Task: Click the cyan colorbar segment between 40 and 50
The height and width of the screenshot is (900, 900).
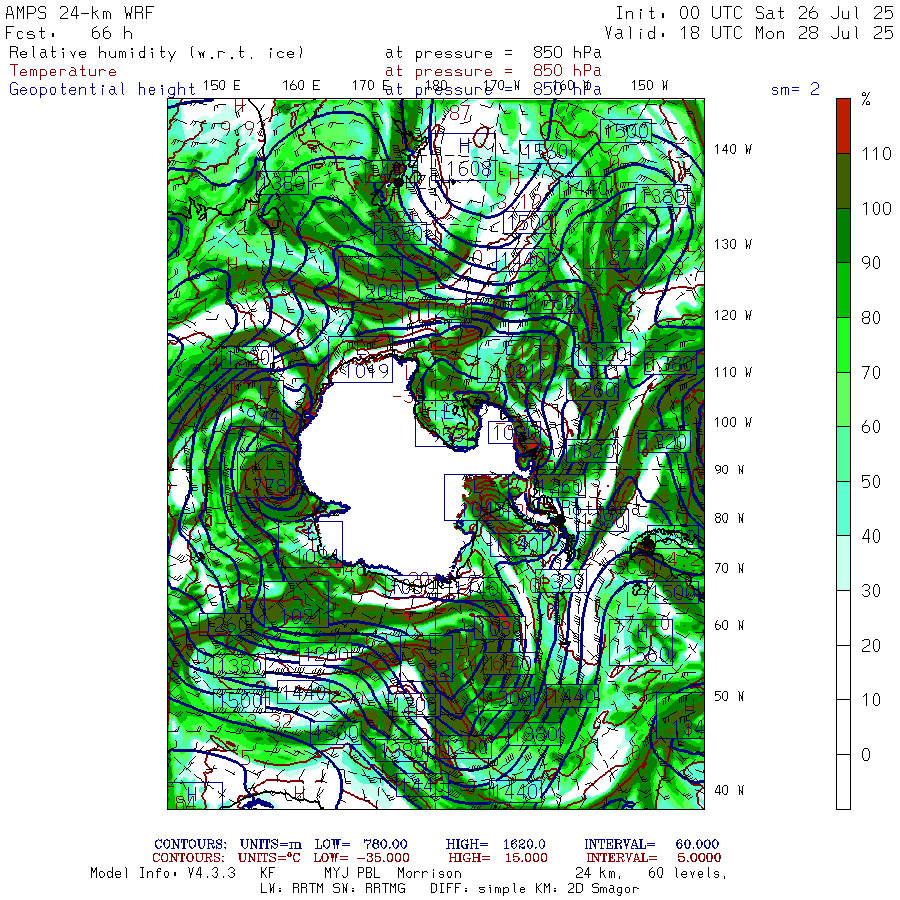Action: tap(843, 509)
